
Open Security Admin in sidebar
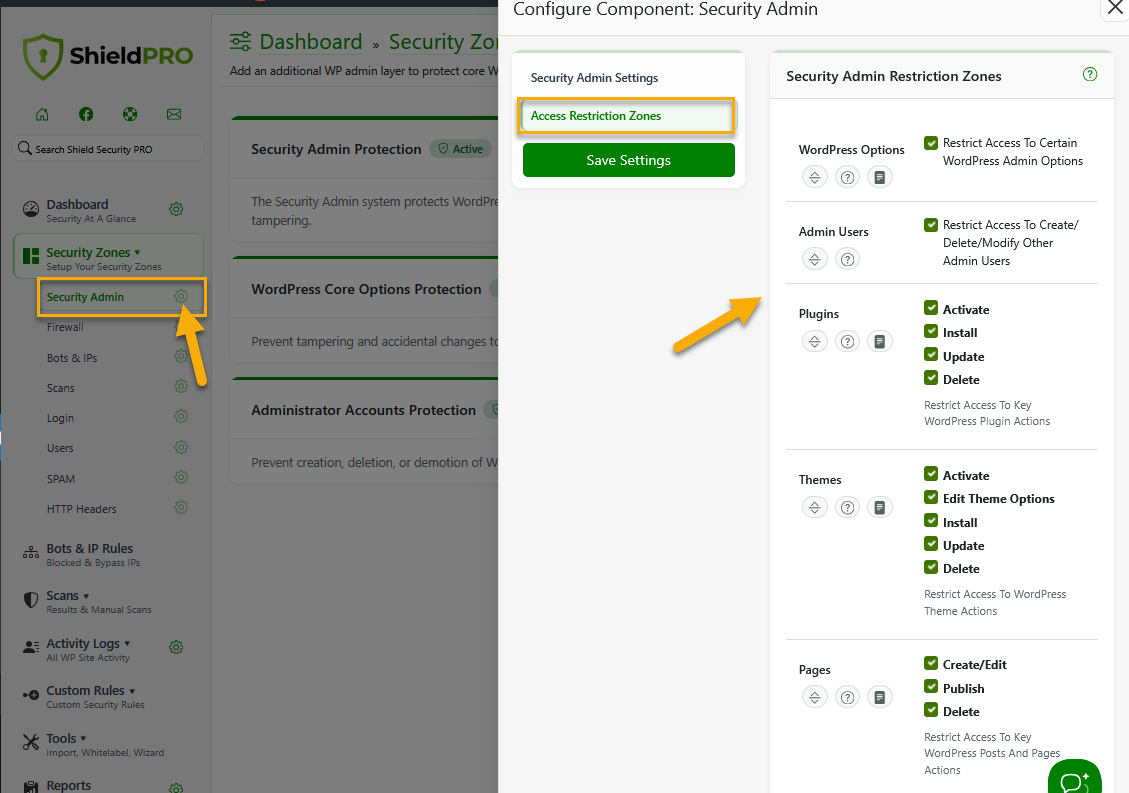(85, 297)
